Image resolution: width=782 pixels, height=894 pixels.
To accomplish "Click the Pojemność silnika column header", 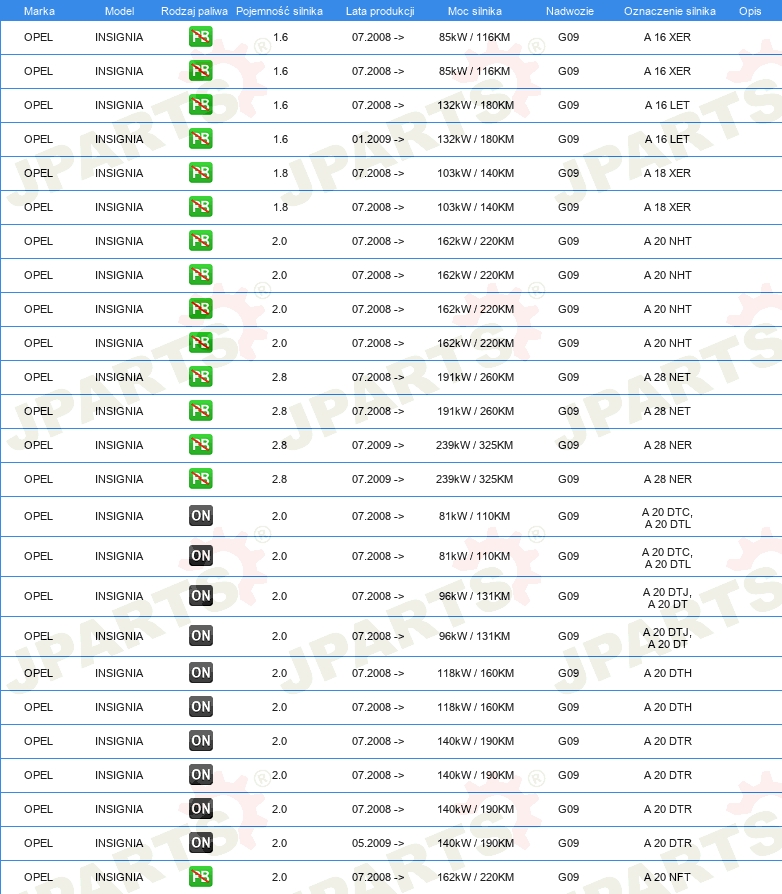I will [x=279, y=11].
